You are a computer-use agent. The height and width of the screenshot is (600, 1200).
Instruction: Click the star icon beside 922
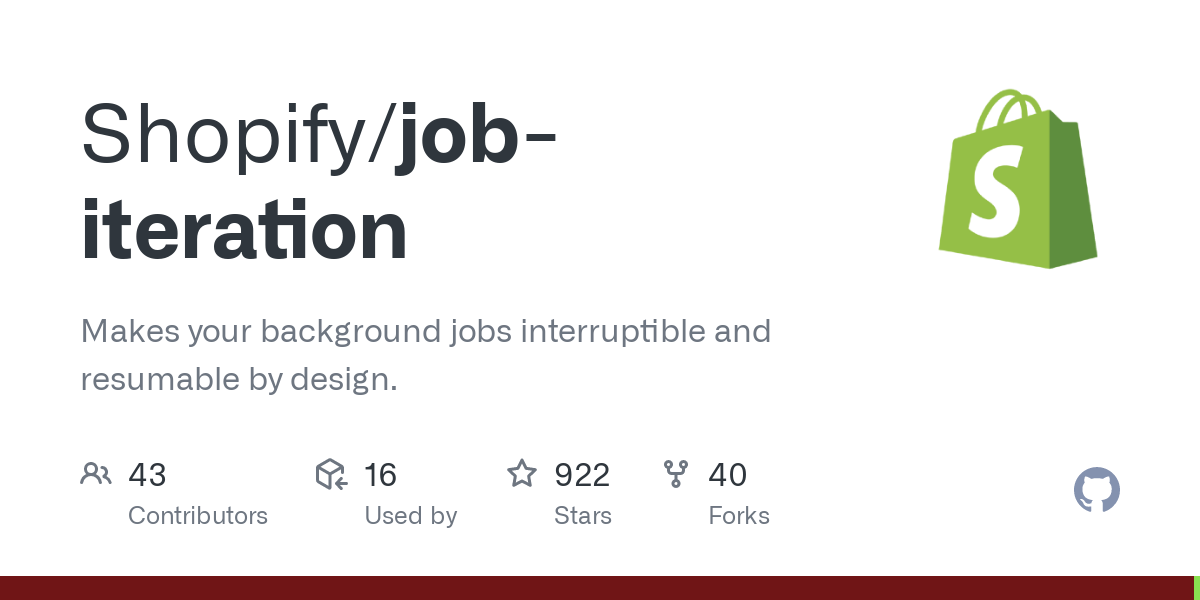click(522, 474)
